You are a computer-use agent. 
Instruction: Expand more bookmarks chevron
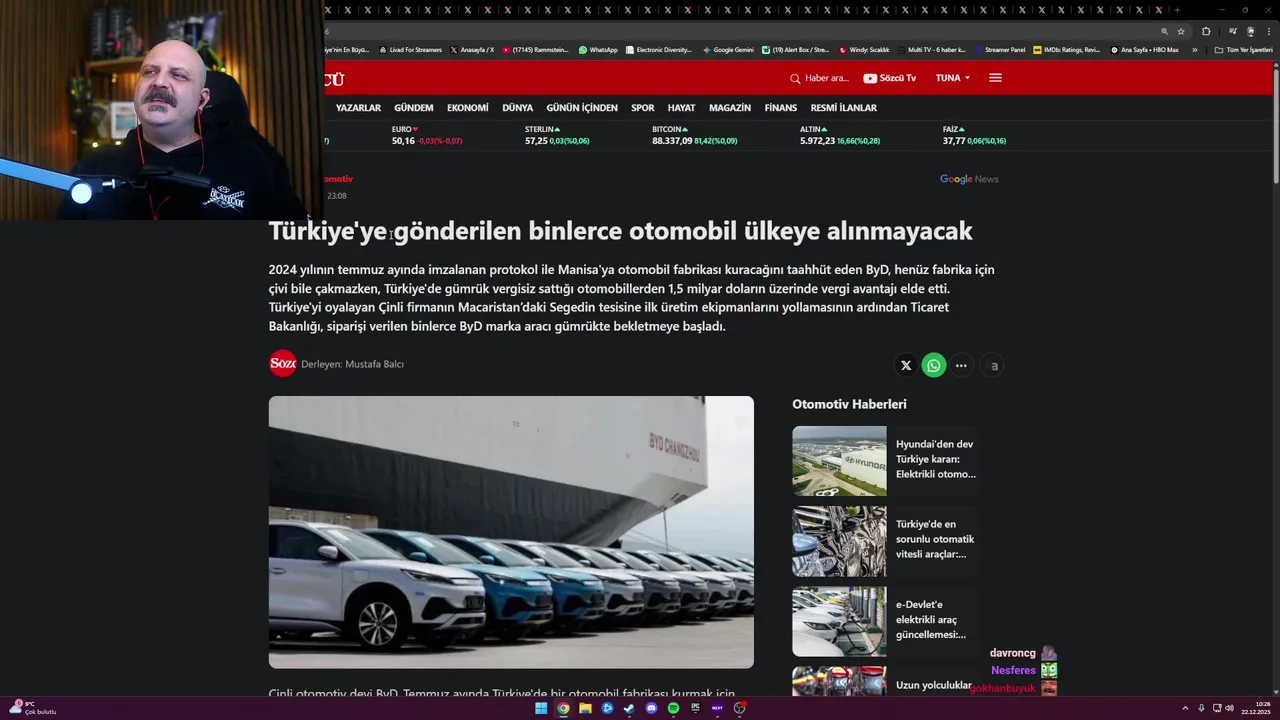pyautogui.click(x=1194, y=49)
